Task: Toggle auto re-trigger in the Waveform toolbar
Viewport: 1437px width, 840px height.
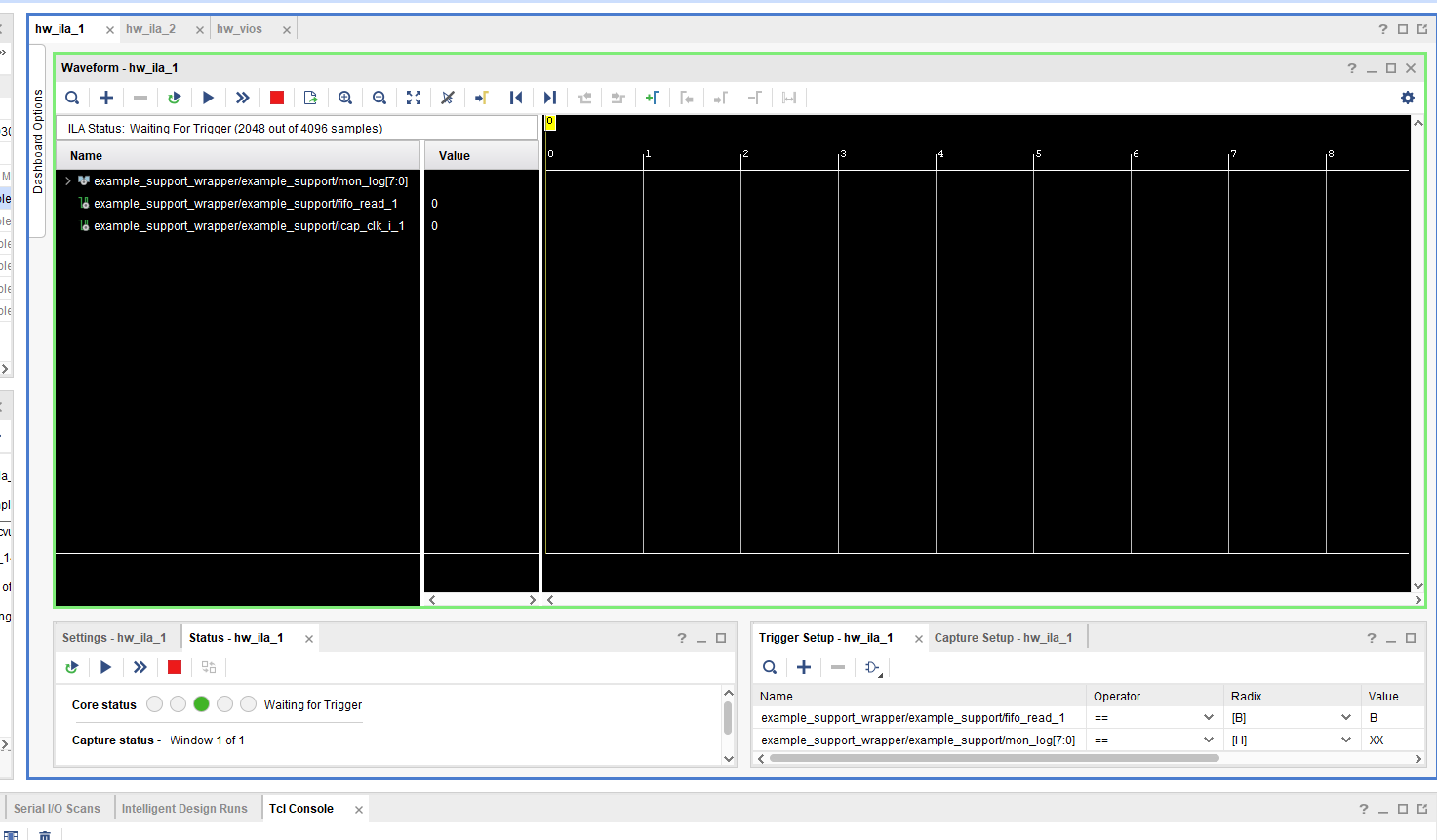Action: point(175,98)
